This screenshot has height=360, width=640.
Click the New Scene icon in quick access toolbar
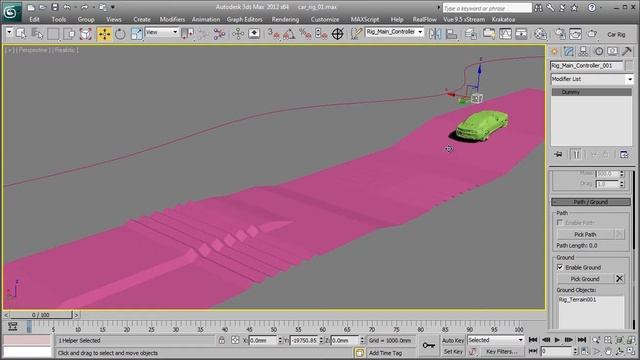point(31,7)
